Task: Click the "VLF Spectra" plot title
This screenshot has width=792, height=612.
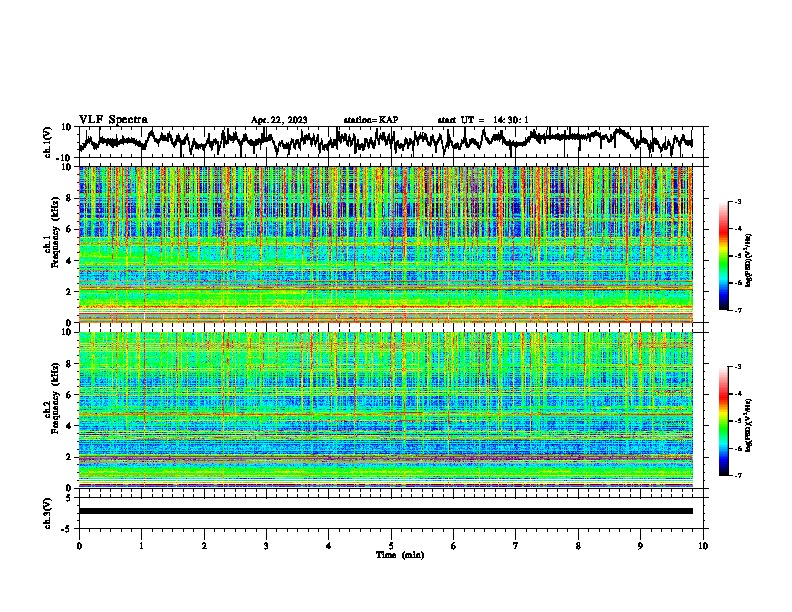Action: point(113,120)
